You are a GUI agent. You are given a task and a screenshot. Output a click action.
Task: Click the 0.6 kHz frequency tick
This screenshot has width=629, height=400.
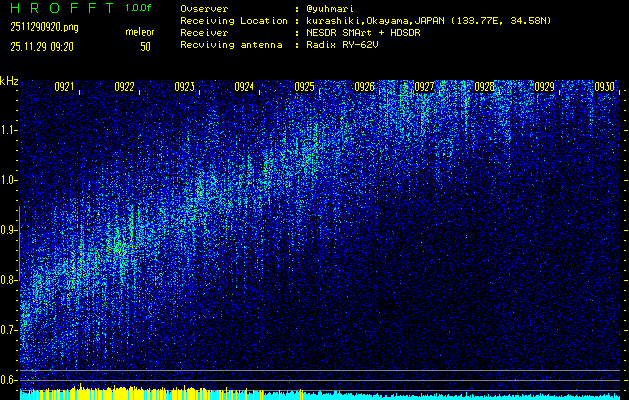9,379
